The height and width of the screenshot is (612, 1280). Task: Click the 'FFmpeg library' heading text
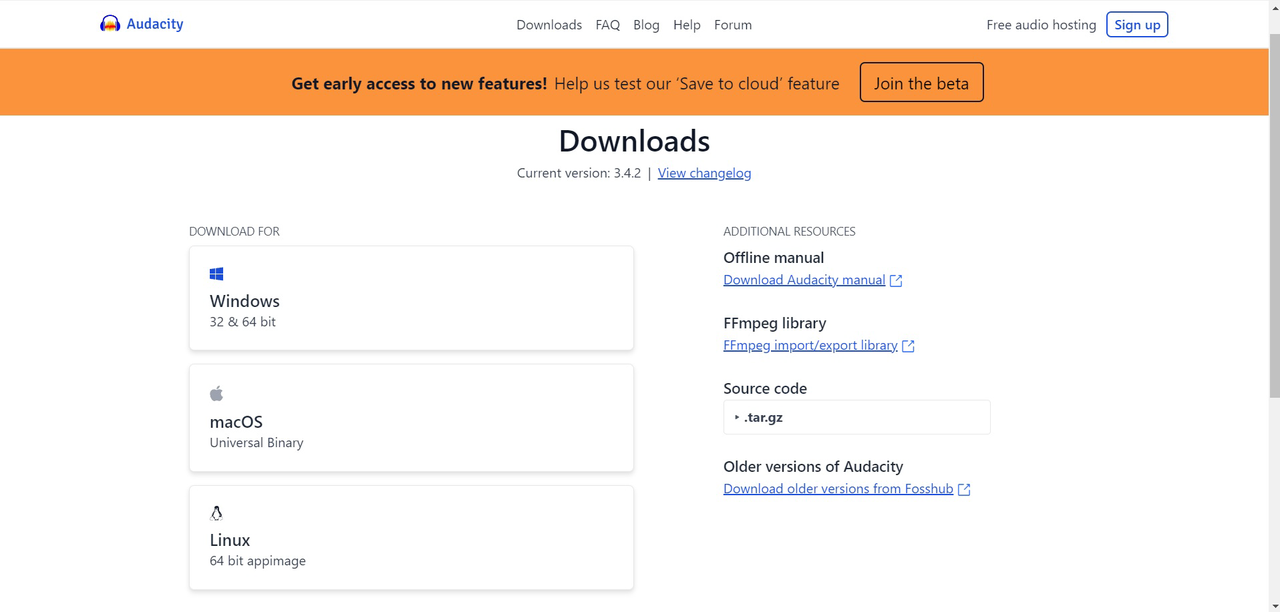[x=775, y=323]
